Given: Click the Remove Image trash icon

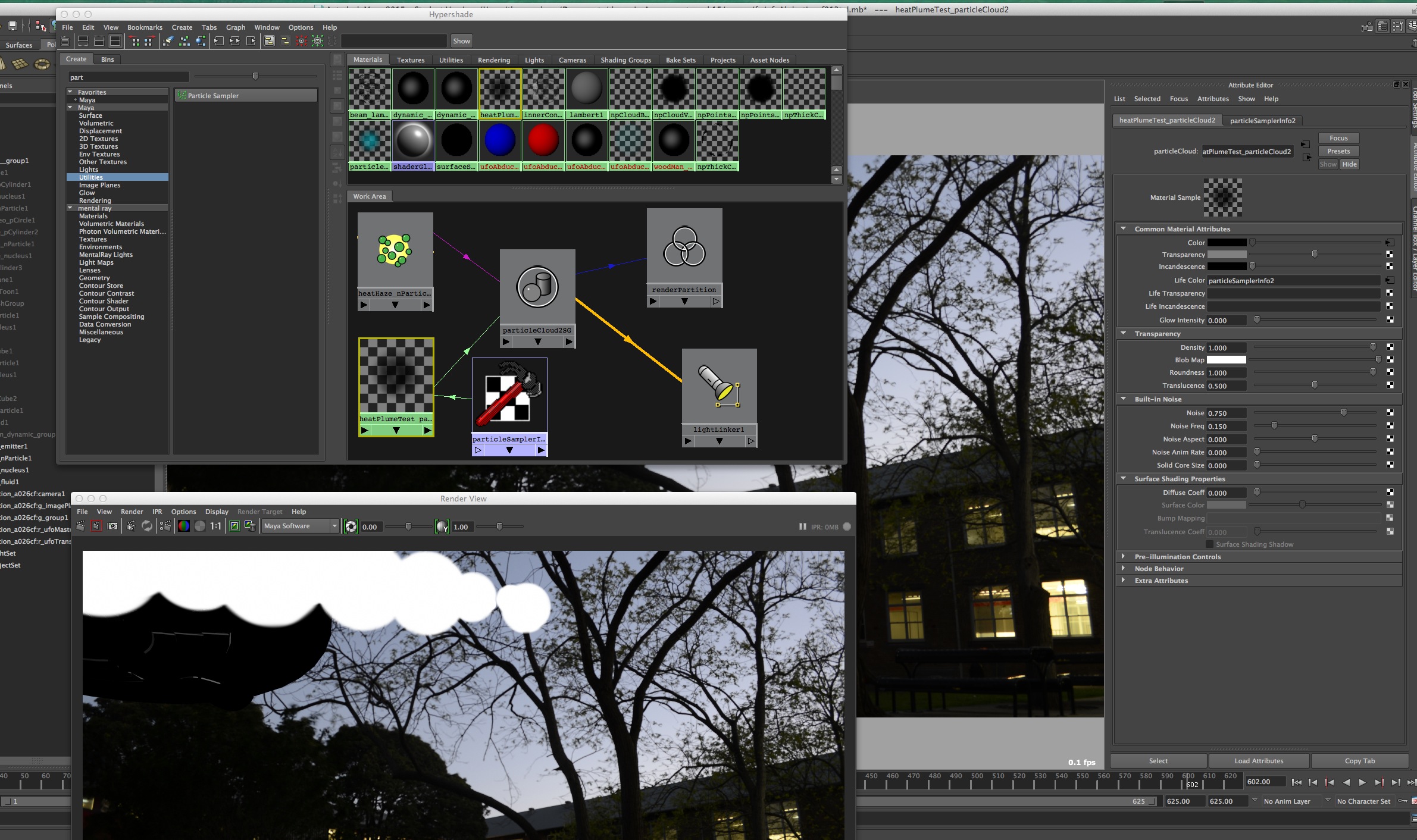Looking at the screenshot, I should tap(250, 526).
